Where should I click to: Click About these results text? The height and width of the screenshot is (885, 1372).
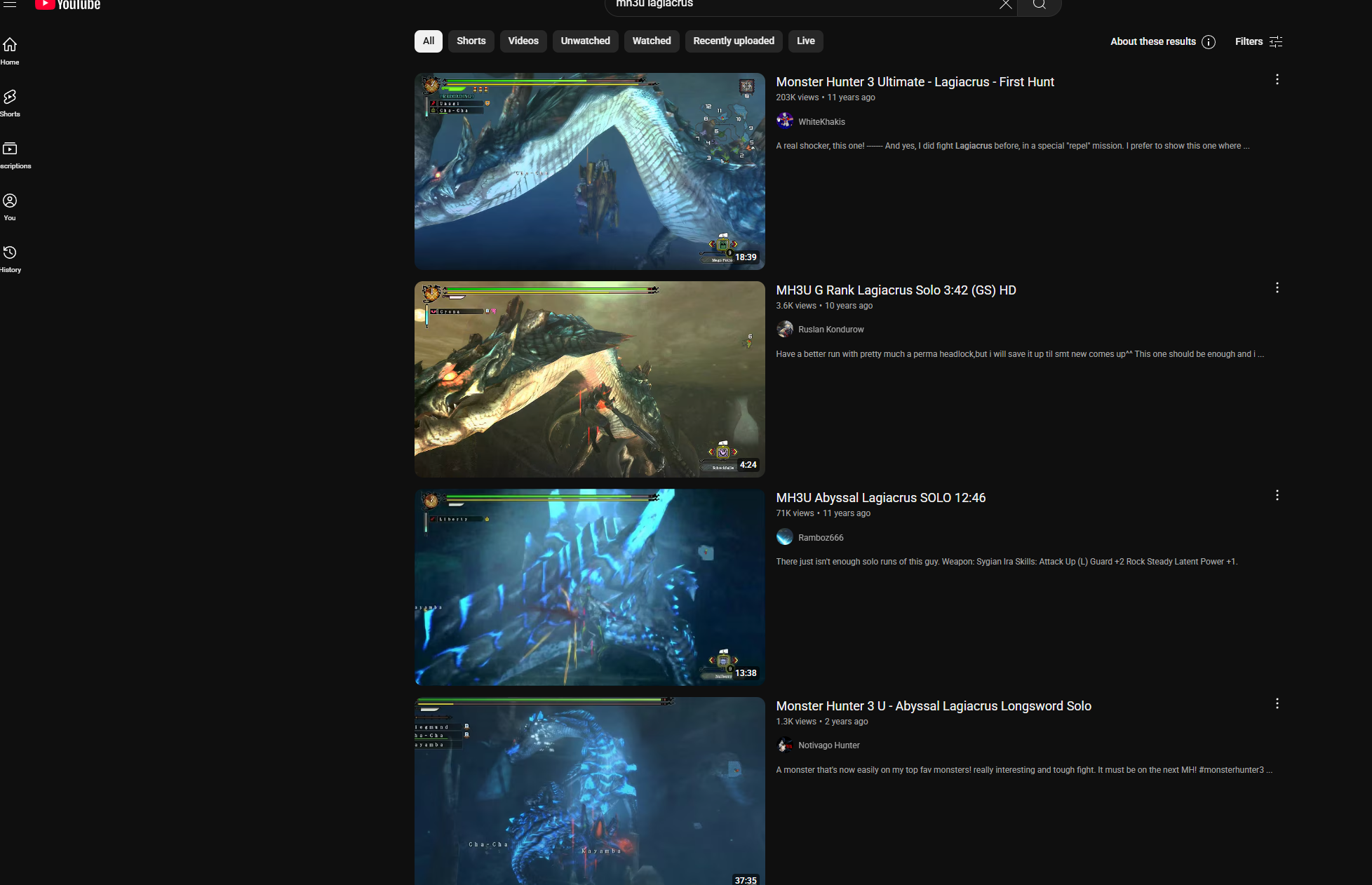(1152, 41)
